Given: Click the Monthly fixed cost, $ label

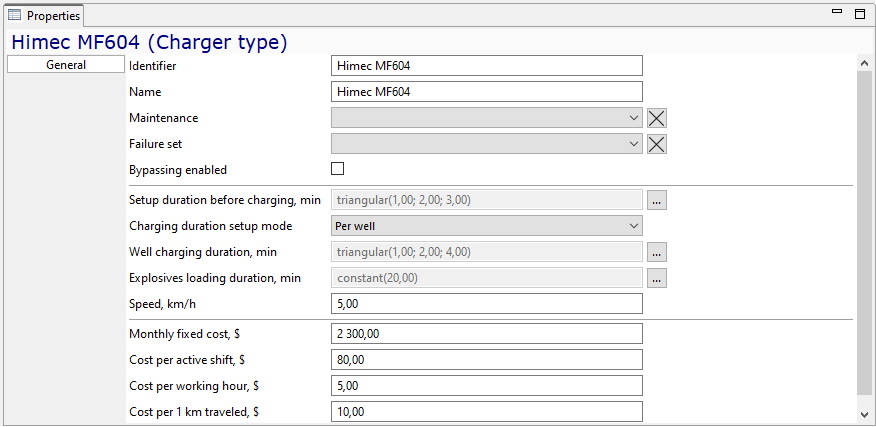Looking at the screenshot, I should click(x=184, y=334).
